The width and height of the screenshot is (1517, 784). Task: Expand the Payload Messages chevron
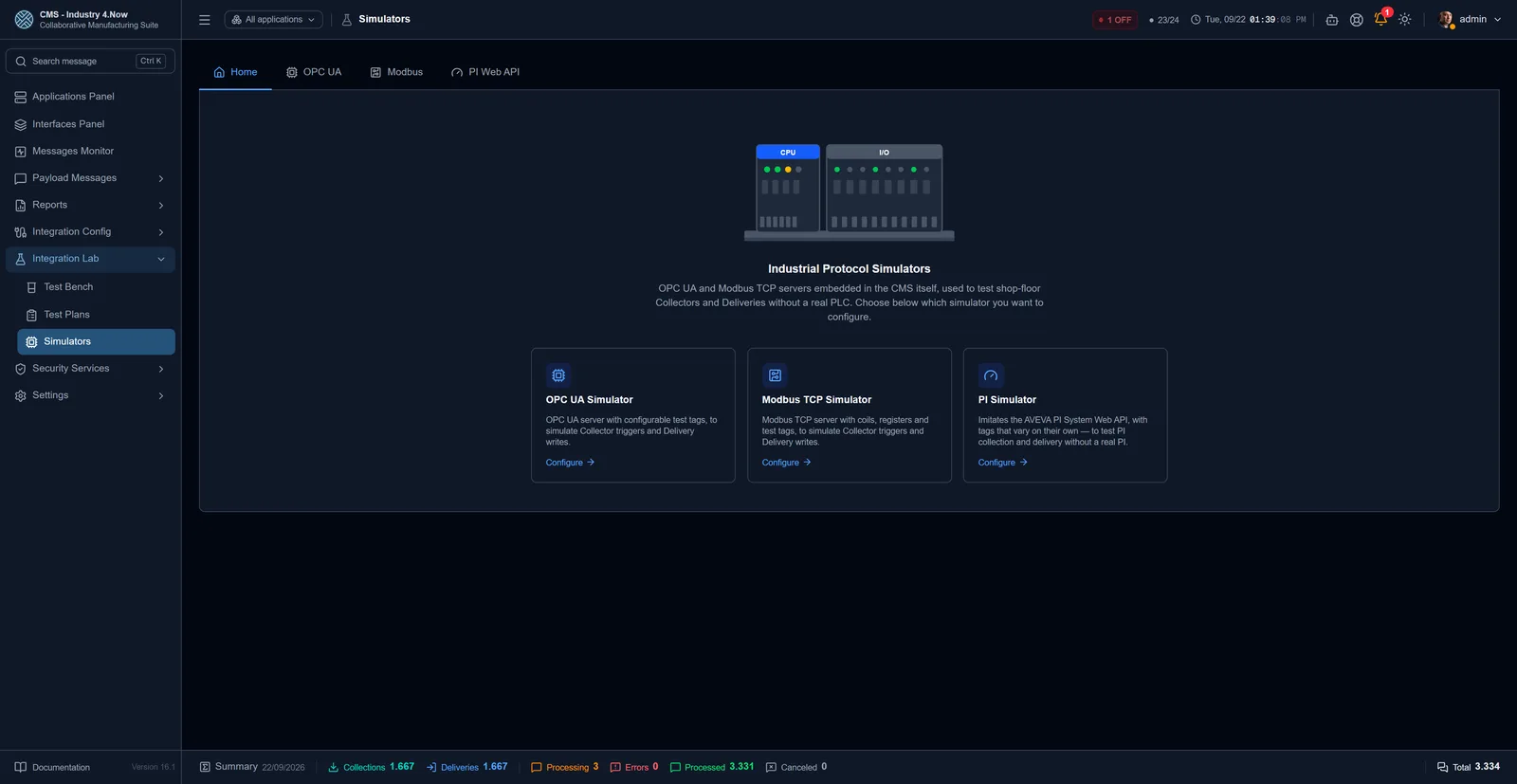[x=161, y=178]
